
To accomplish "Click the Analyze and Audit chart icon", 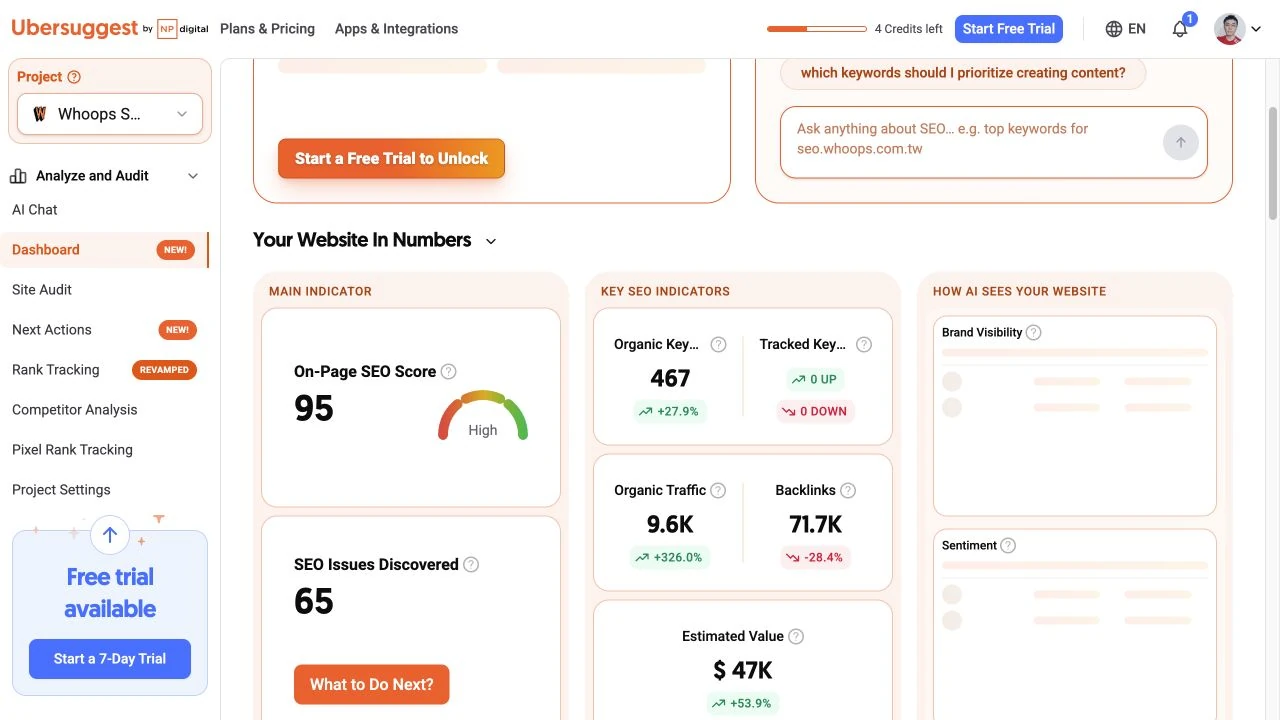I will 18,176.
